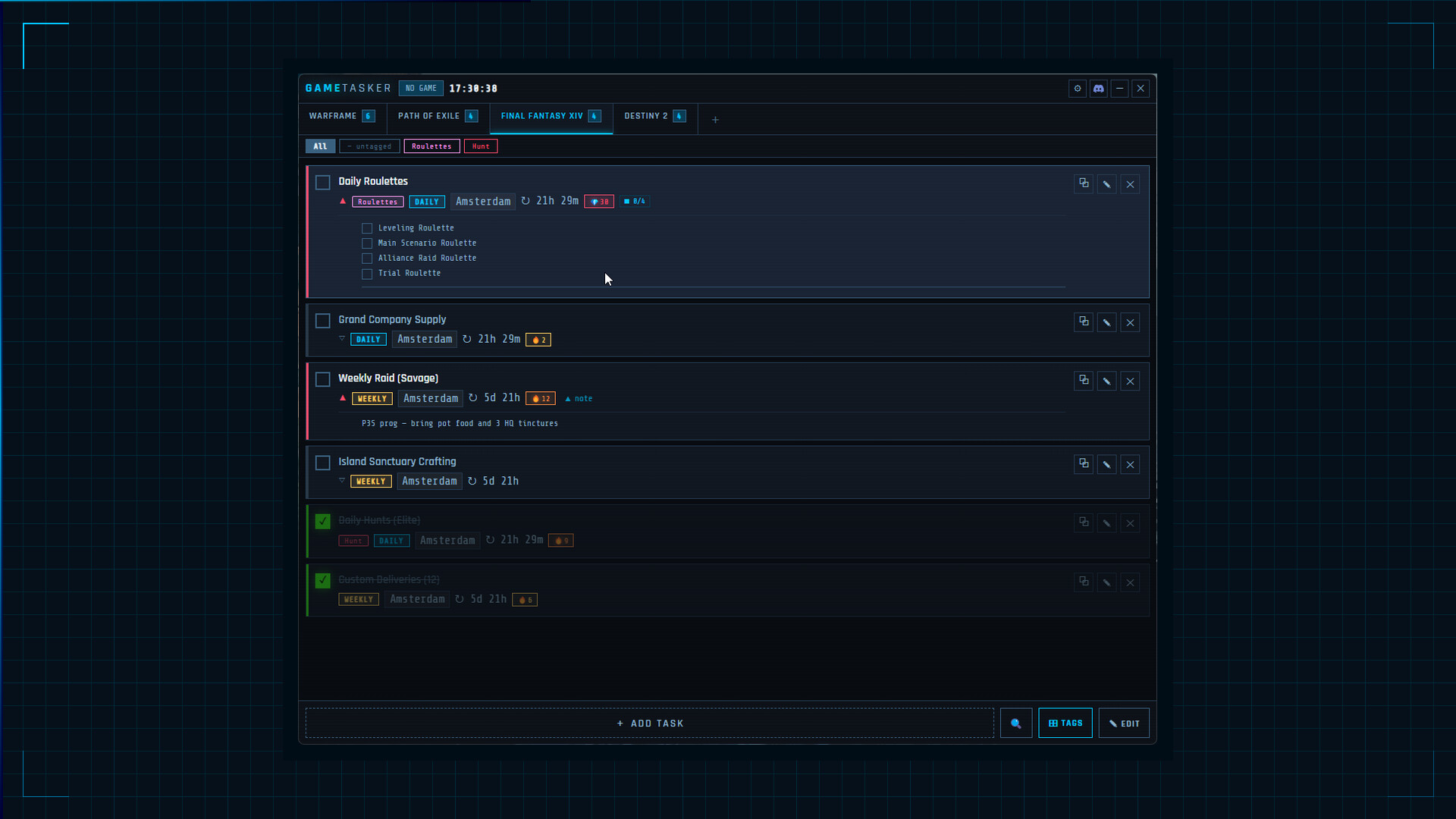Duplicate the Weekly Raid (Savage) task

pos(1084,381)
